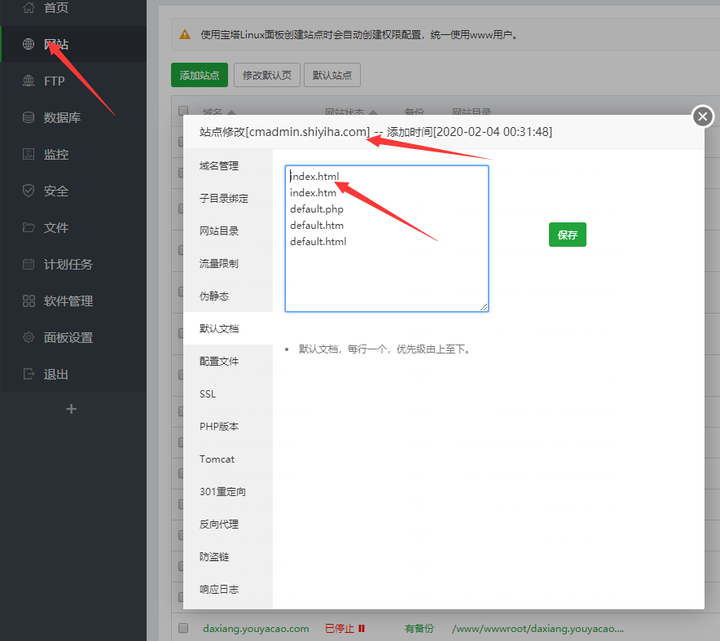The width and height of the screenshot is (720, 641).
Task: Click the 监控 monitor chart icon
Action: coord(28,154)
